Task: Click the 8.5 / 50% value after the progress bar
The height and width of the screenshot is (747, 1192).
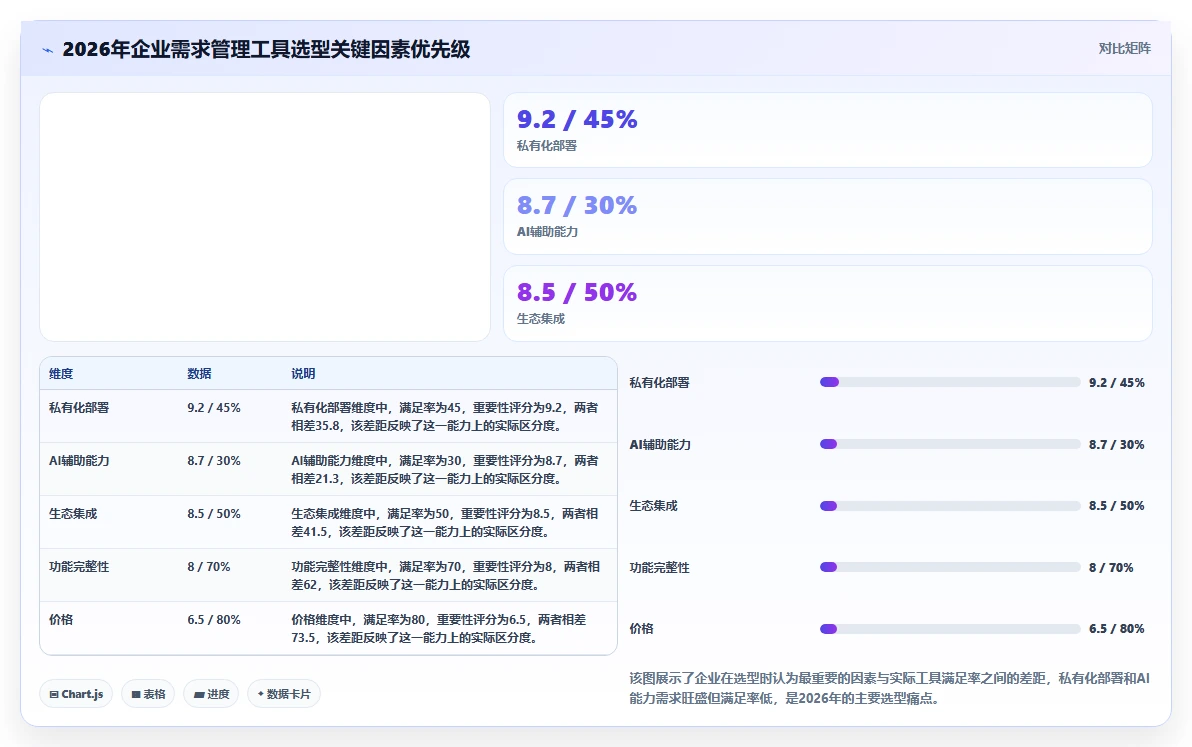Action: [x=1117, y=506]
